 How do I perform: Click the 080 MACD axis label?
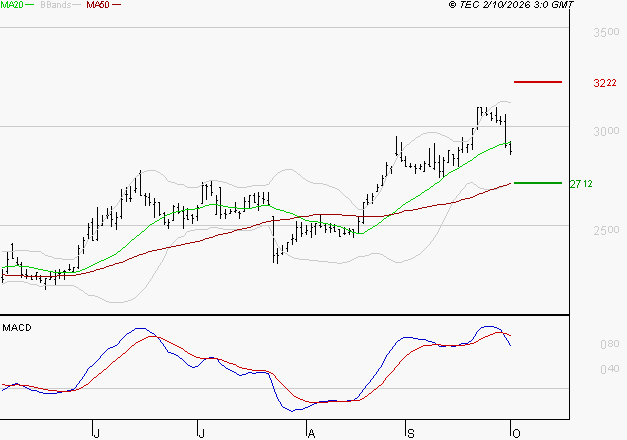[610, 344]
